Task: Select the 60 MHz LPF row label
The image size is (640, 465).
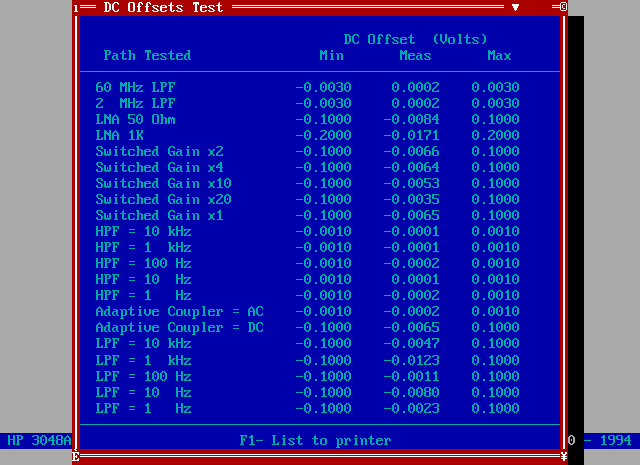Action: (x=135, y=87)
